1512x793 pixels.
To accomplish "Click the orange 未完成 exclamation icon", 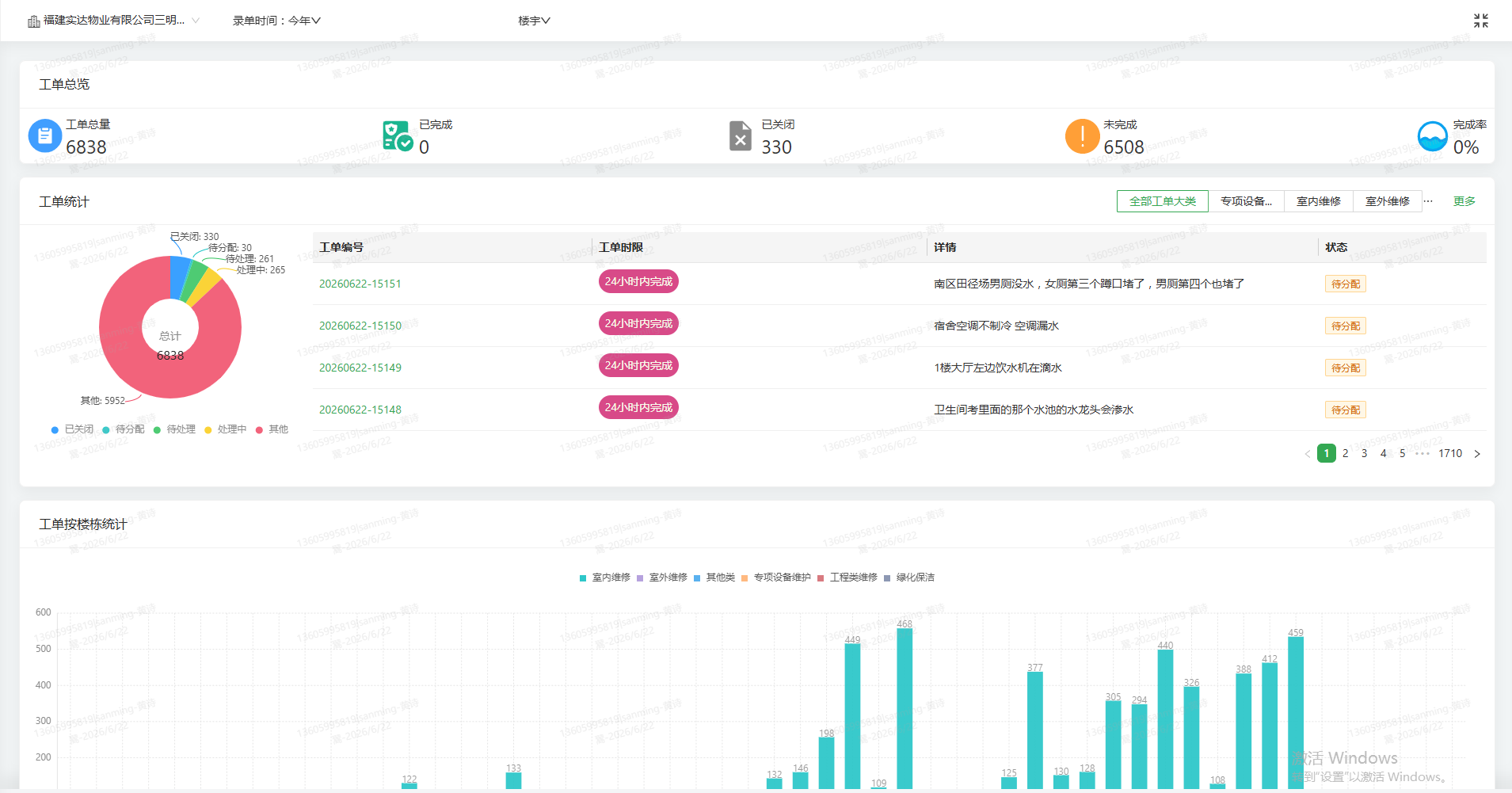I will click(1082, 135).
